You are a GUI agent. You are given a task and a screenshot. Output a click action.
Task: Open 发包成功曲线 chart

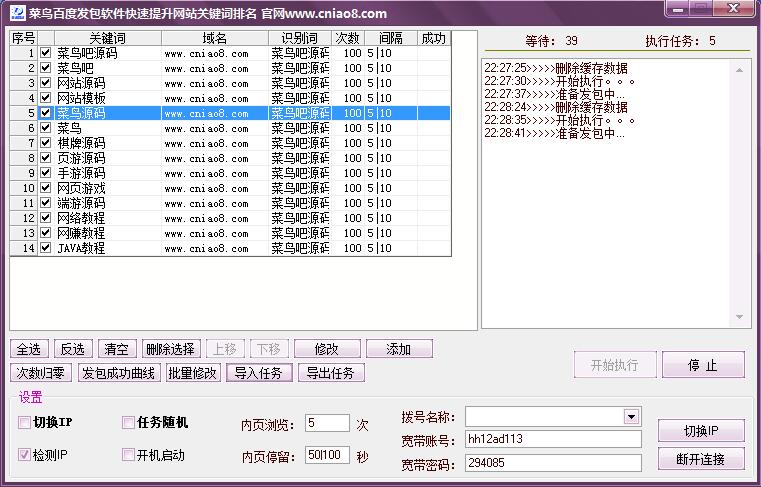tap(119, 373)
